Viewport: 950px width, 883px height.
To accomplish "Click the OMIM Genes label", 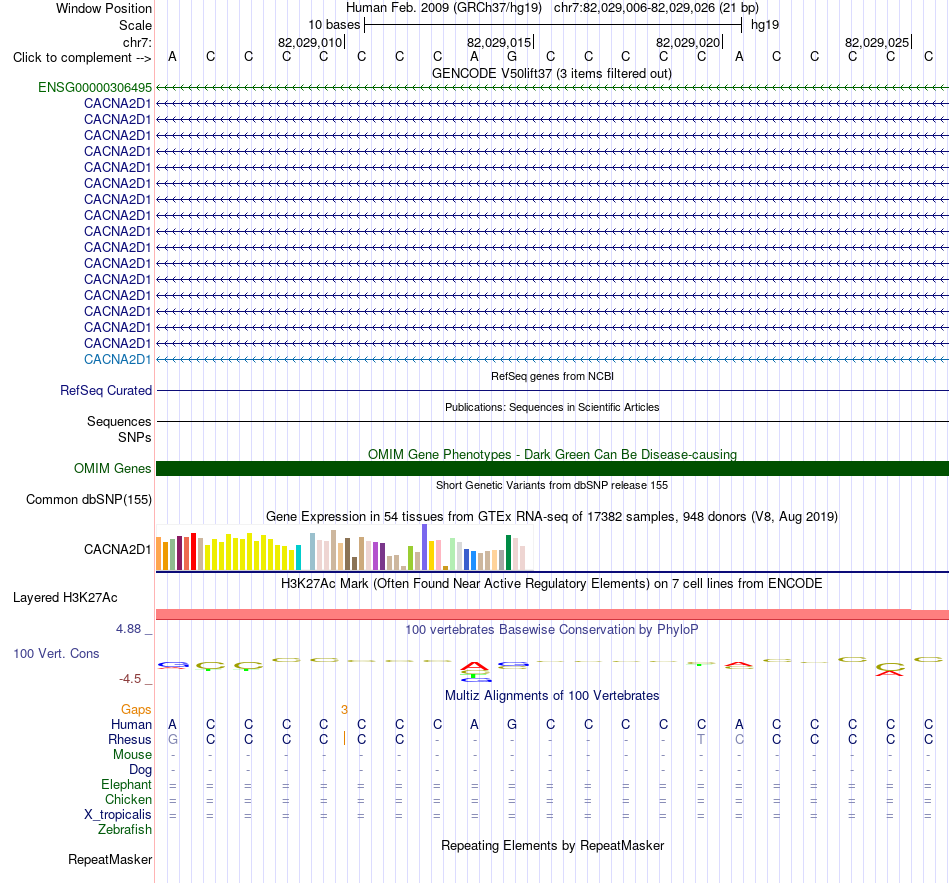I will click(x=112, y=468).
